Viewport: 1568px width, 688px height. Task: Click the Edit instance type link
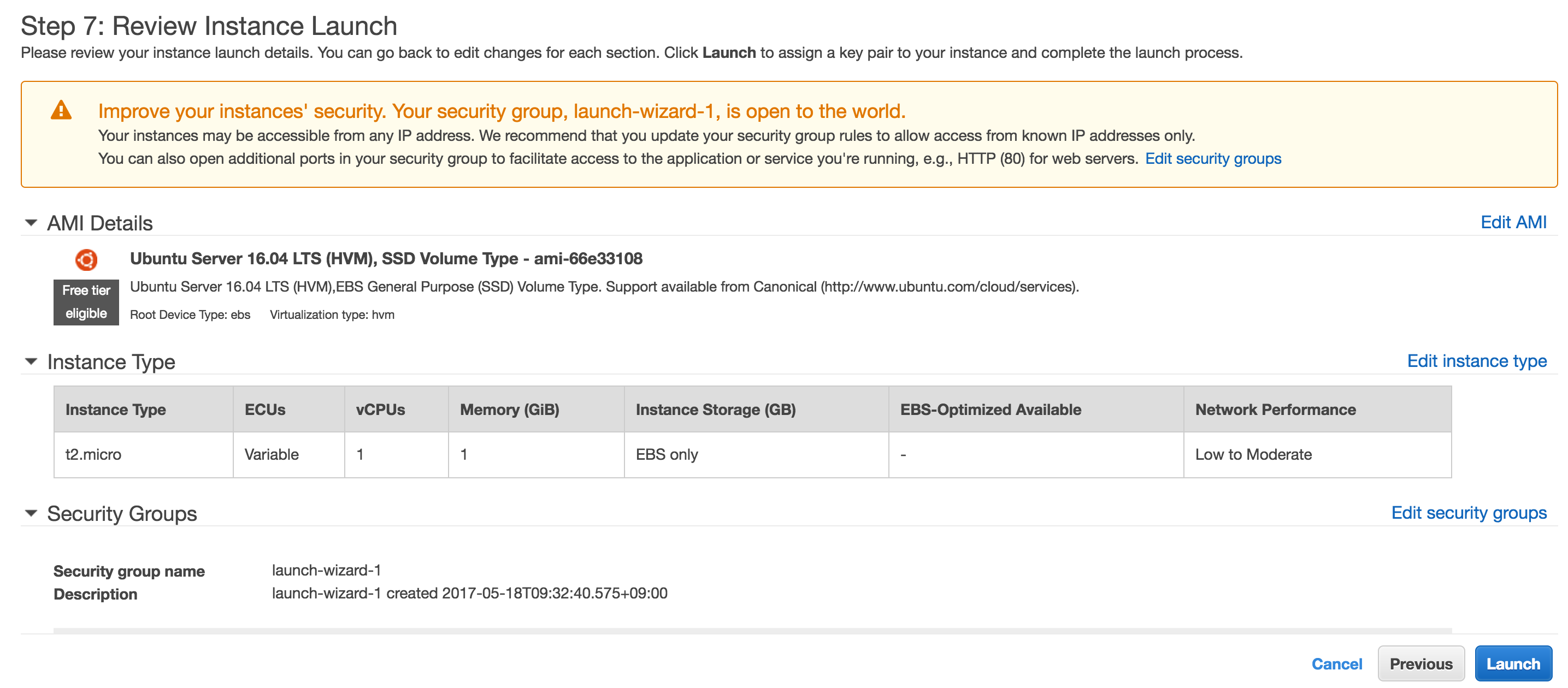(1477, 361)
